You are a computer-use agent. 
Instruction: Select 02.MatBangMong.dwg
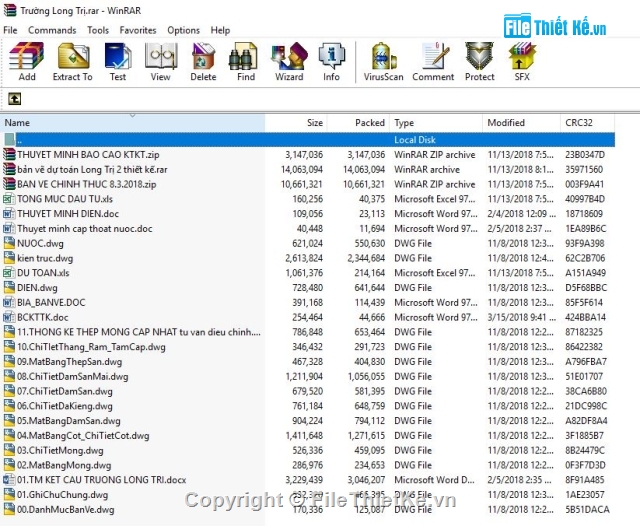tap(64, 465)
